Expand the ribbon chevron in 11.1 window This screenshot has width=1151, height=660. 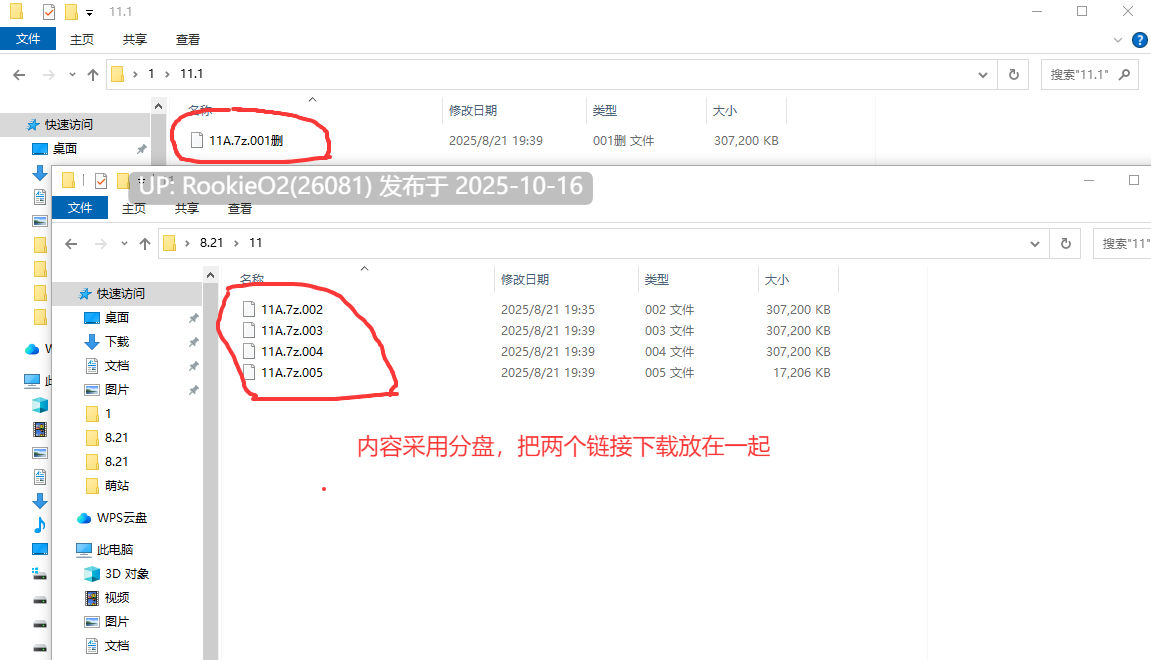tap(1117, 40)
